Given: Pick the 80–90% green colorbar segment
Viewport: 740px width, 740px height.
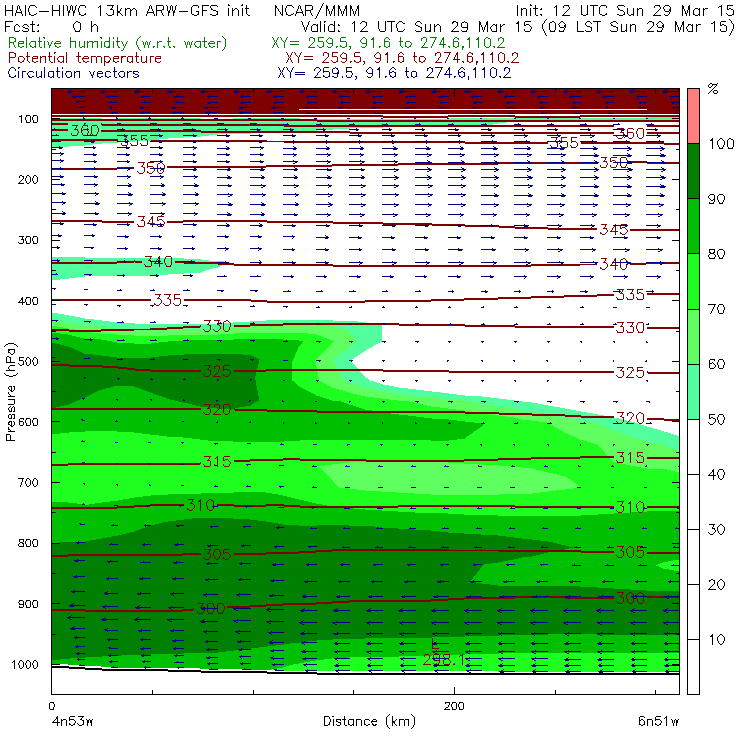Looking at the screenshot, I should tap(693, 226).
